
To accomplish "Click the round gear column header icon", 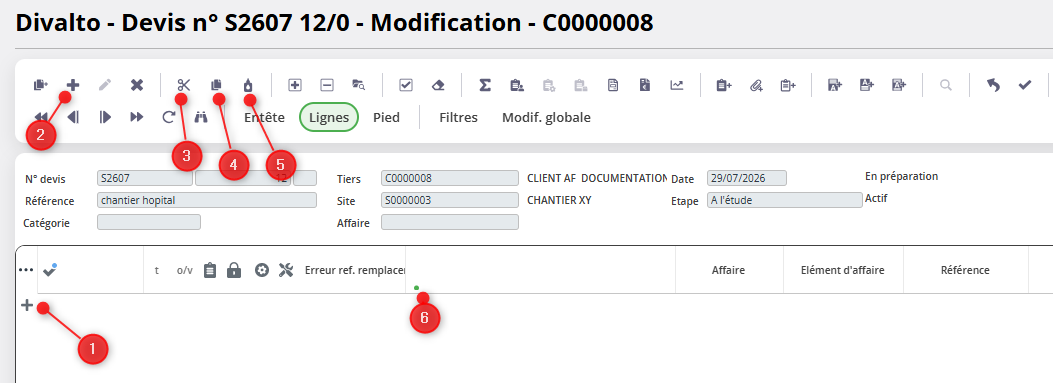I will (262, 270).
